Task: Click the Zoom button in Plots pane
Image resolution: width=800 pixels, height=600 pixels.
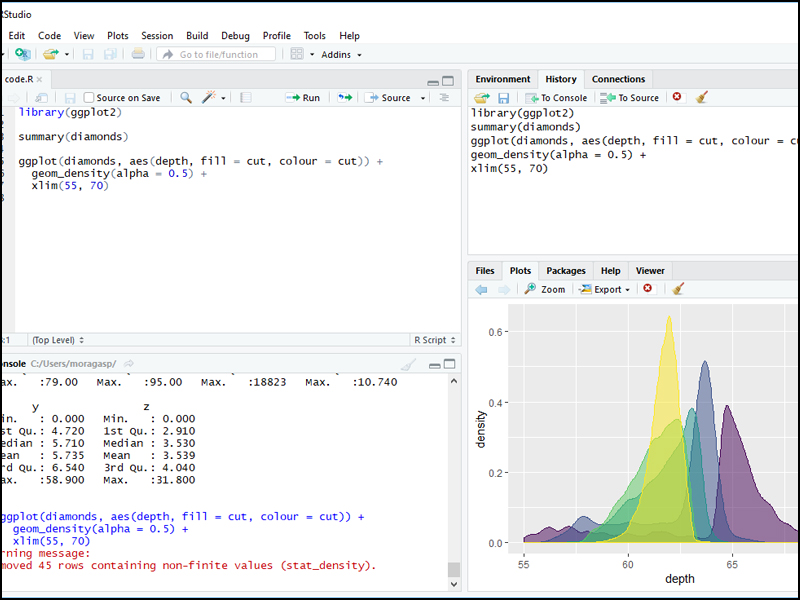Action: (x=545, y=289)
